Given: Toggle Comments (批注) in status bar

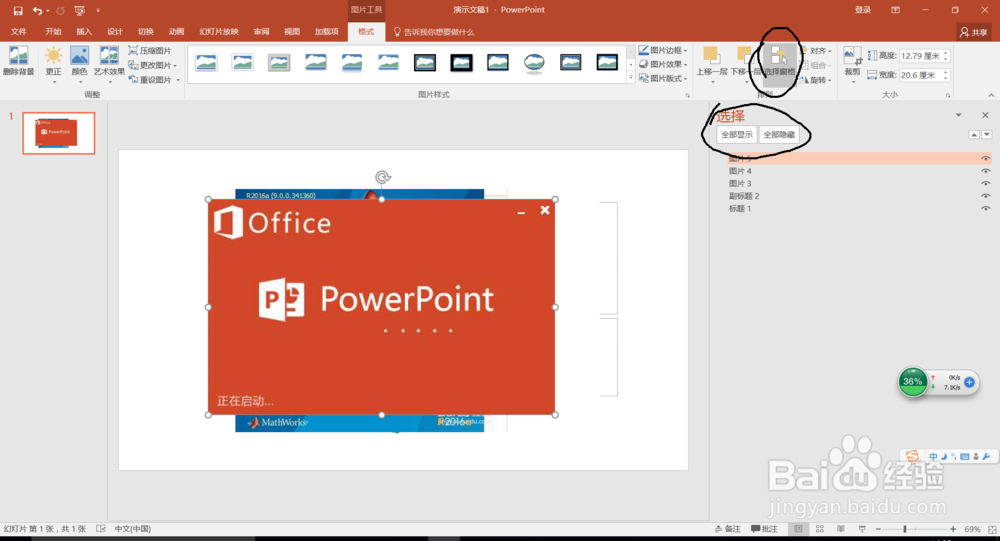Looking at the screenshot, I should coord(765,529).
